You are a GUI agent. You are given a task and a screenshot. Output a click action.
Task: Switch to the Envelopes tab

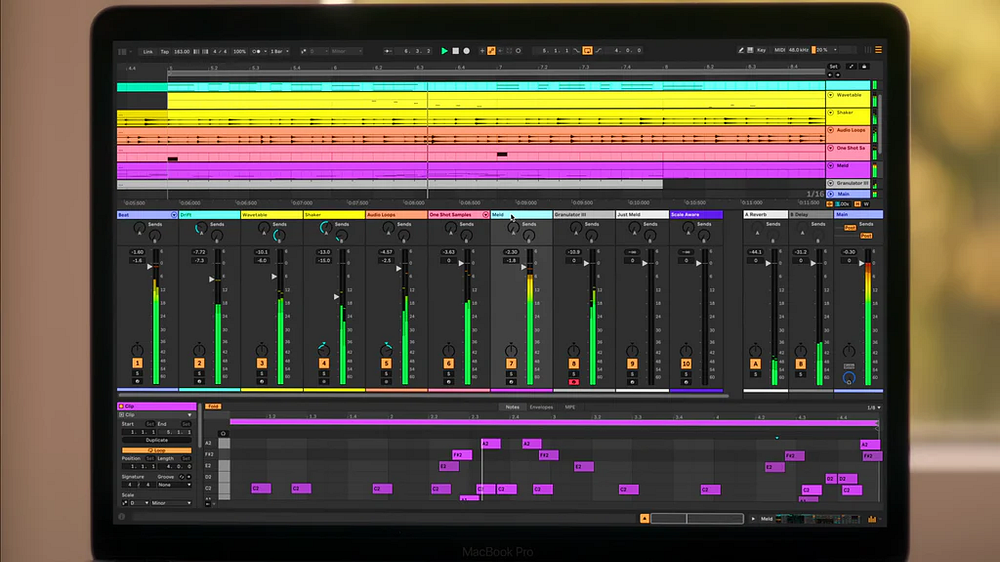coord(541,407)
